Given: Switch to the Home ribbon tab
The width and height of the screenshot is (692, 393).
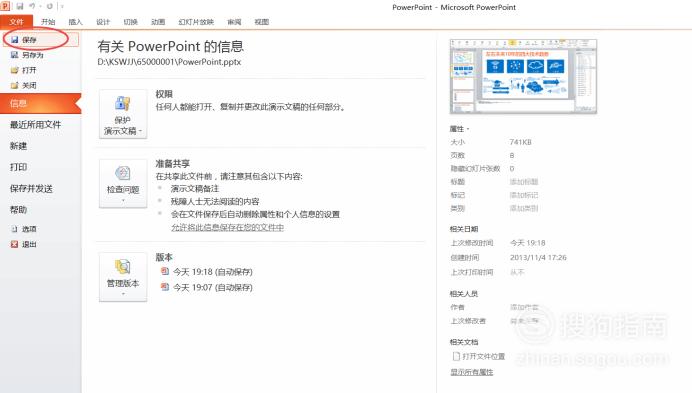Looking at the screenshot, I should (48, 22).
